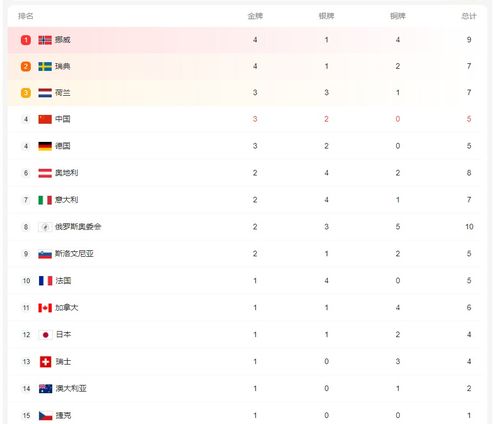Select the 澳大利亚 row name
Screen dimensions: 500x424
click(x=71, y=389)
